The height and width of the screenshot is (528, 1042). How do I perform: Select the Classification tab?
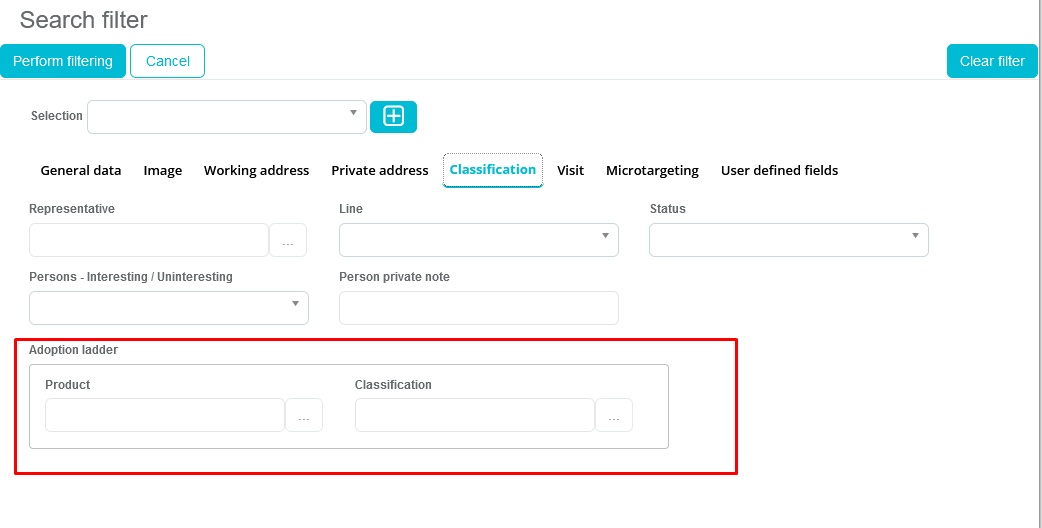pyautogui.click(x=493, y=170)
